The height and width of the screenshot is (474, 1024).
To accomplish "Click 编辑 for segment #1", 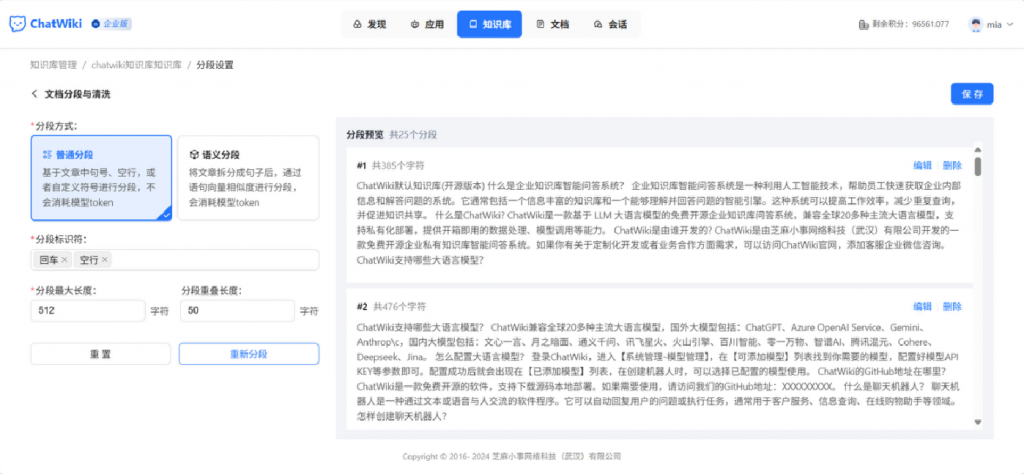I will point(922,166).
